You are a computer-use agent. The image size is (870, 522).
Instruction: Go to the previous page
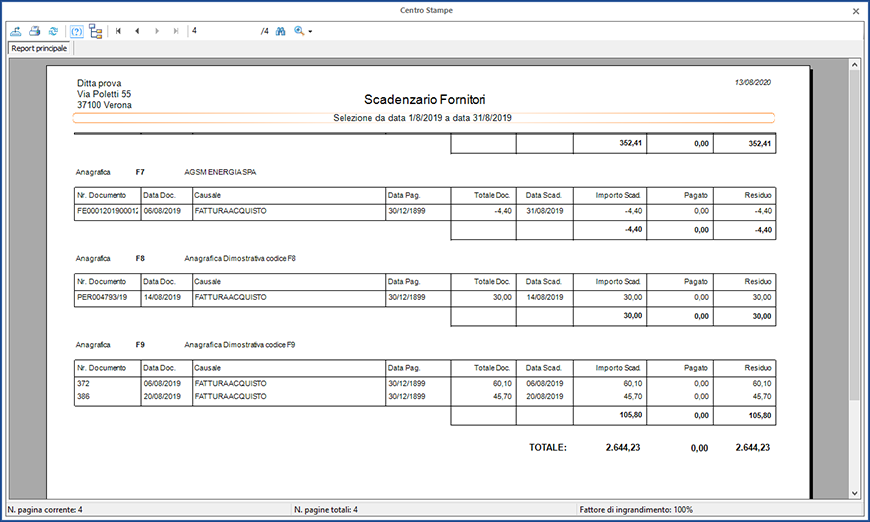click(x=138, y=31)
